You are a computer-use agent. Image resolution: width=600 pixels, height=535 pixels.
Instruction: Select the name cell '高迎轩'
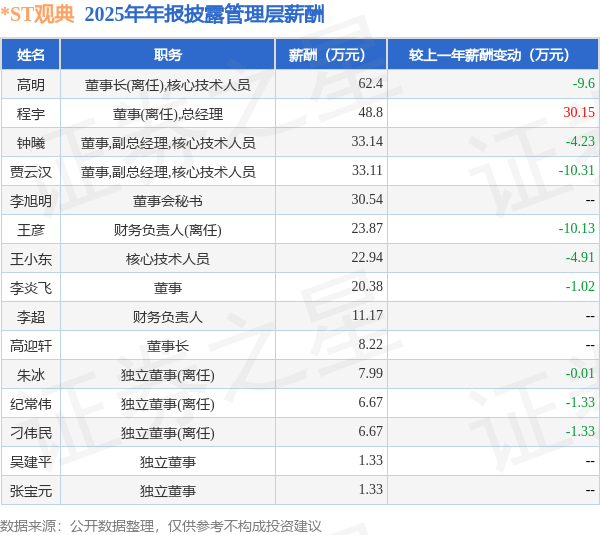31,346
